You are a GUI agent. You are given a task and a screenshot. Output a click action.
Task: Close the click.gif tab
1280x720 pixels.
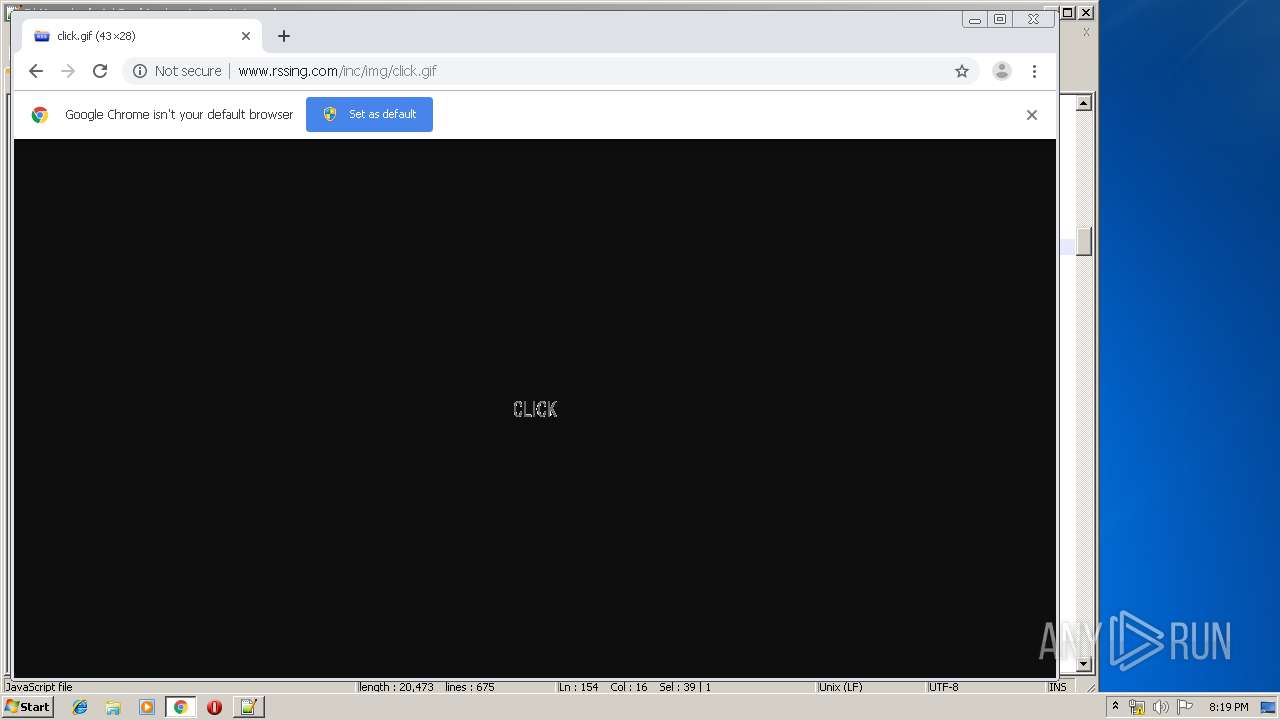click(x=246, y=36)
